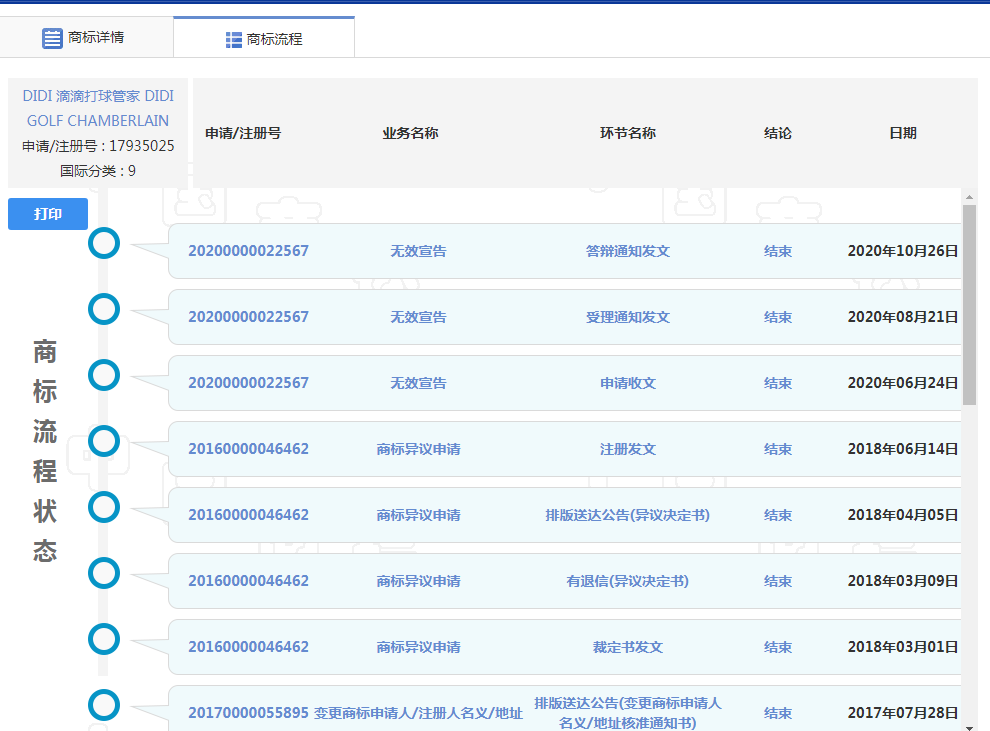Screen dimensions: 990x731
Task: Click the list icon on the 商标流程 tab
Action: (x=233, y=37)
